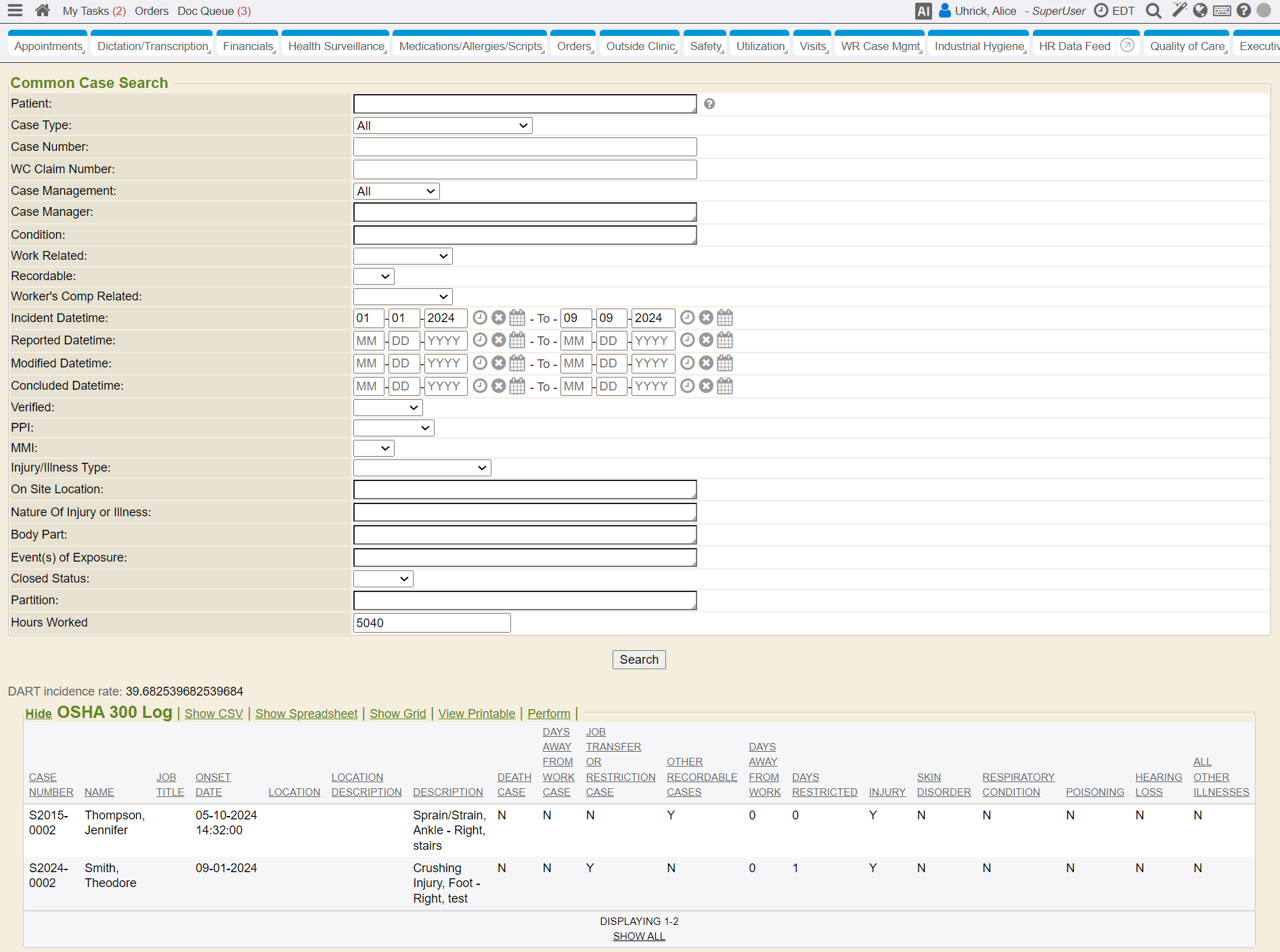The height and width of the screenshot is (952, 1280).
Task: Open the Injury/Illness Type dropdown
Action: click(x=422, y=468)
